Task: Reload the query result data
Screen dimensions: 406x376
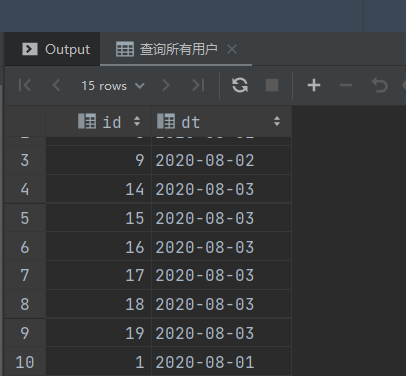Action: click(240, 85)
